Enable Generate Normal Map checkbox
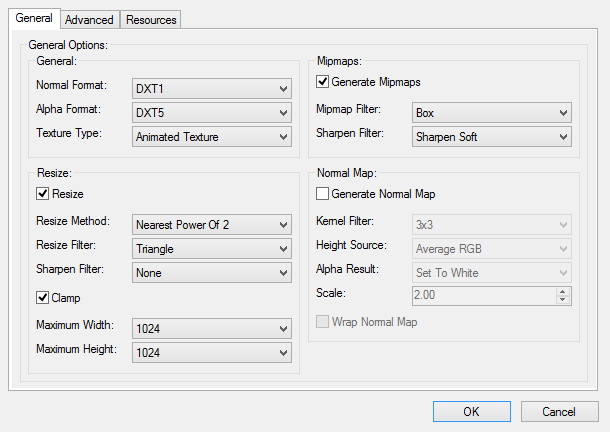The height and width of the screenshot is (432, 610). 323,194
